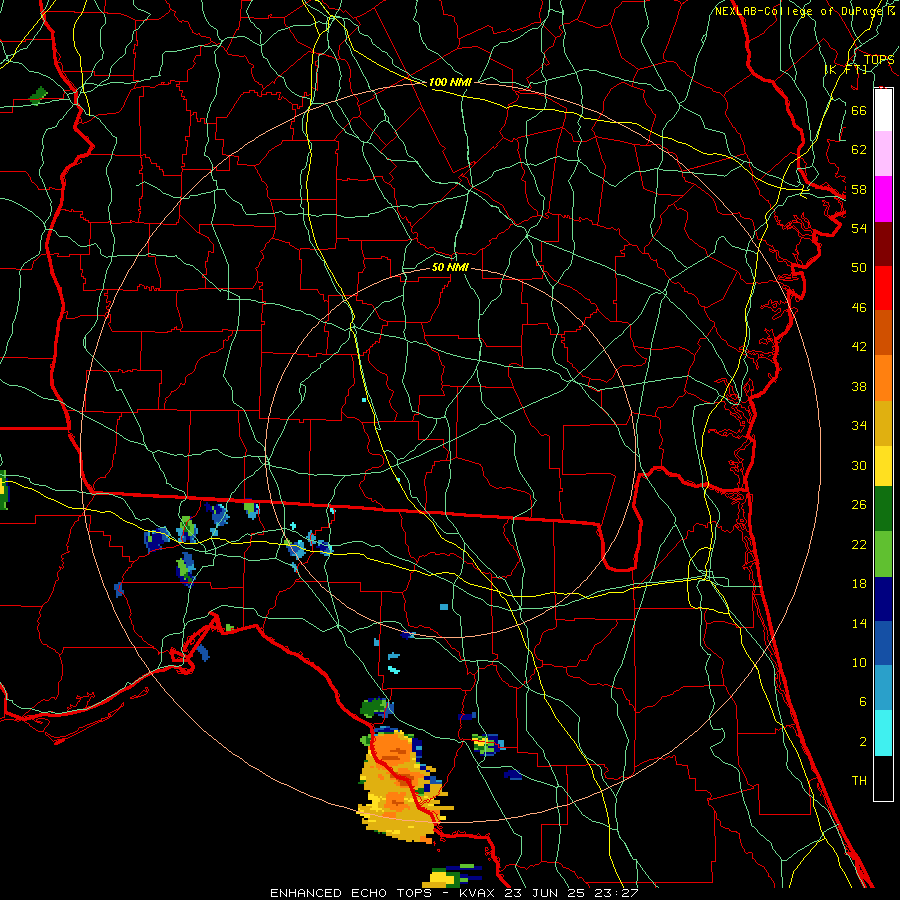Click the 'KVAX' station identifier
The height and width of the screenshot is (900, 900).
point(479,893)
